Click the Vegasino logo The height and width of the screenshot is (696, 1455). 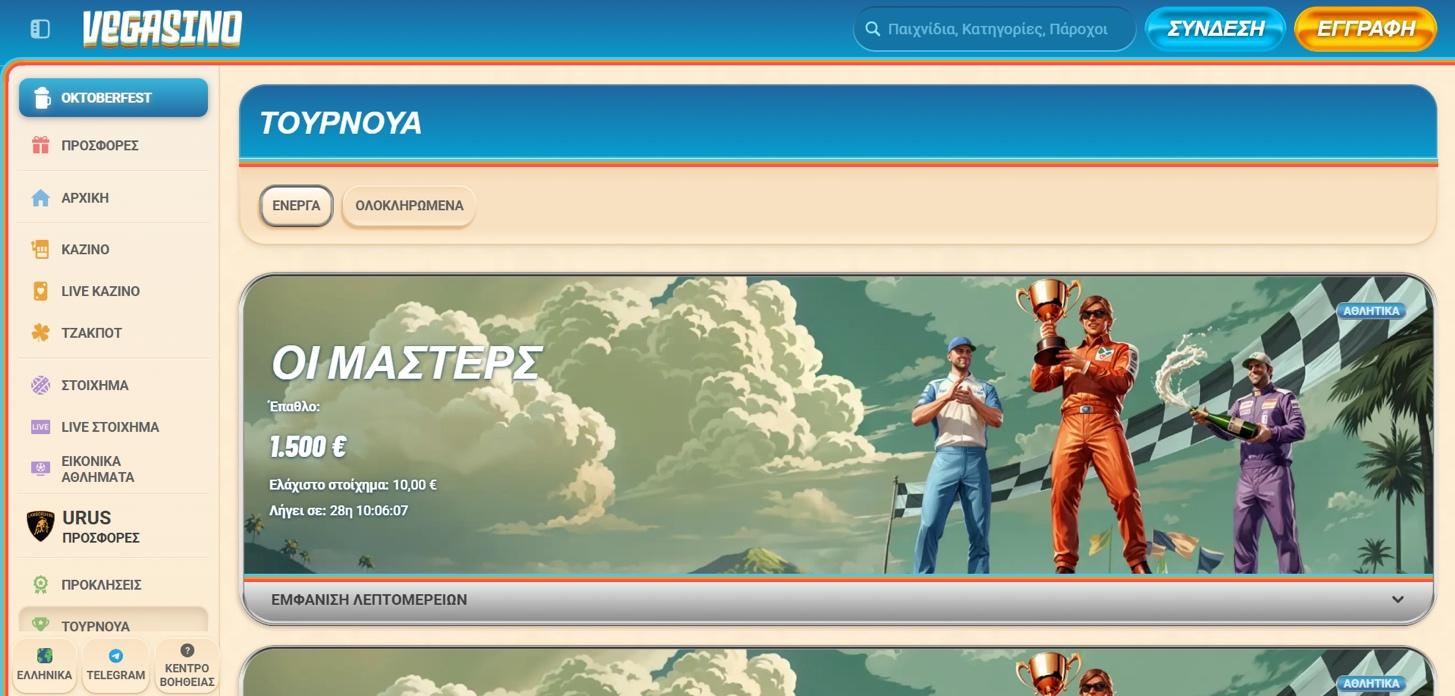(x=162, y=29)
